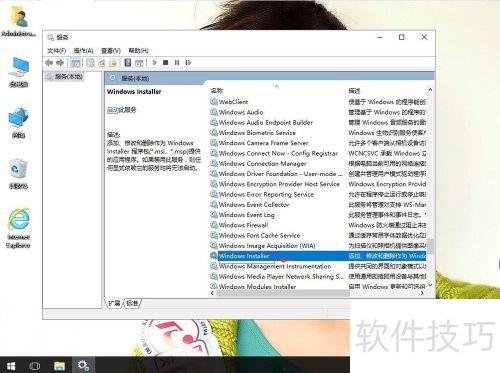Screen dimensions: 500x373
Task: Open Help via blue book toolbar icon
Action: tap(127, 63)
